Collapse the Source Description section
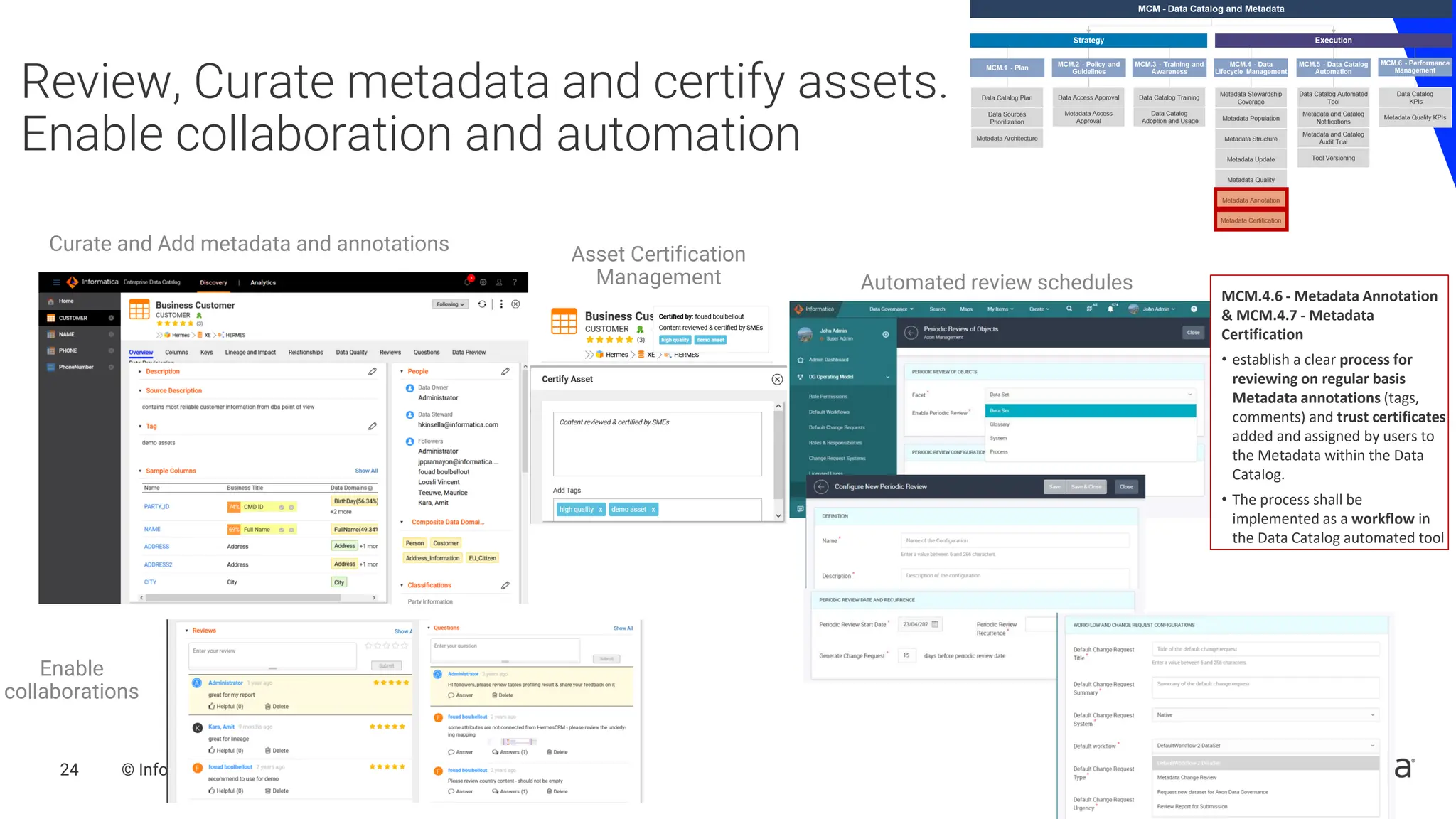 (x=140, y=391)
